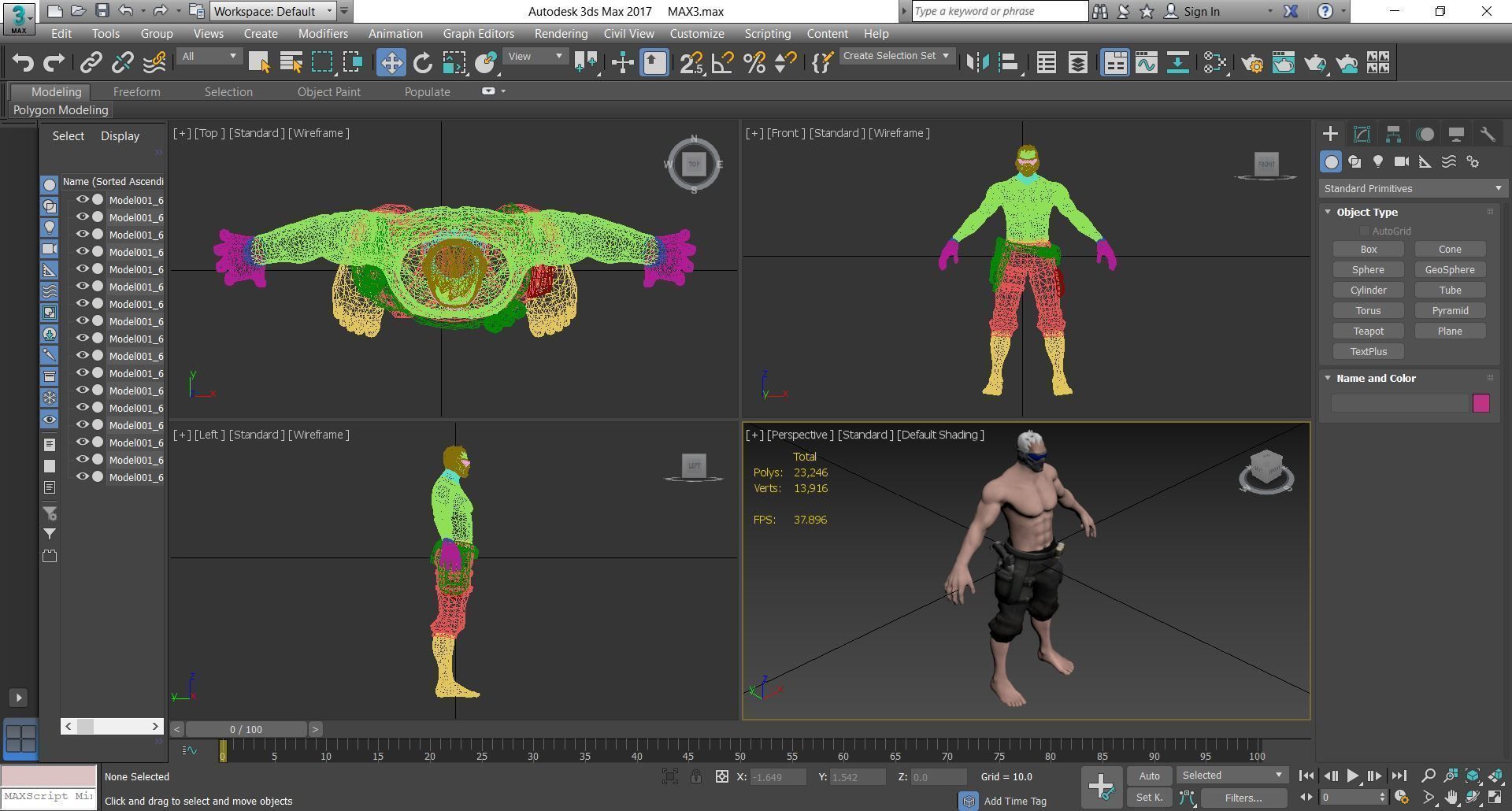Click the Play Animation button

1352,776
